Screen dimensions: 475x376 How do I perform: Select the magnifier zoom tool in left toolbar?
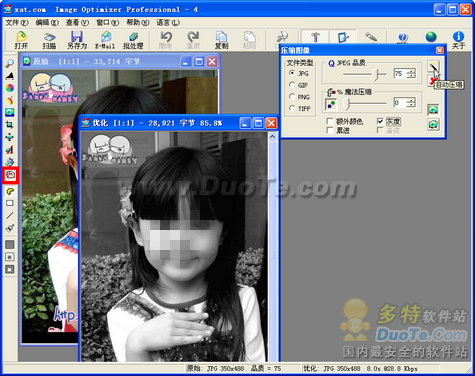10,63
